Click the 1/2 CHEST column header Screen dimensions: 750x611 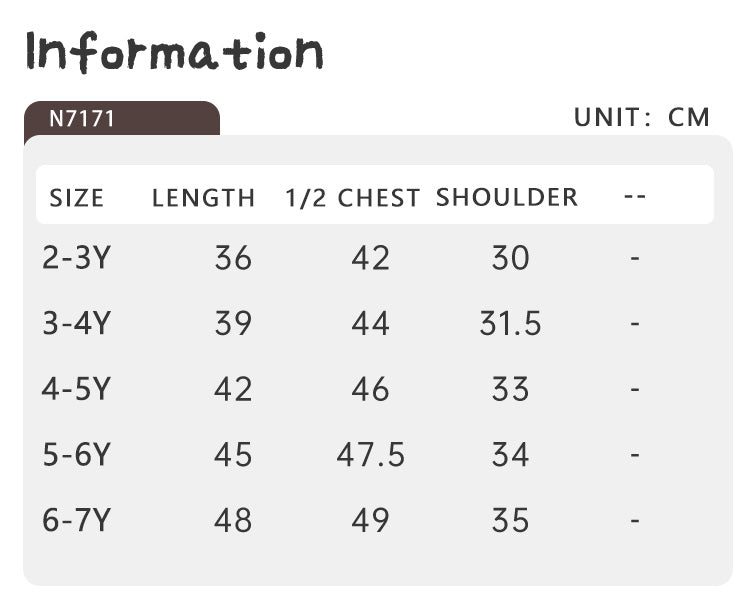point(352,198)
